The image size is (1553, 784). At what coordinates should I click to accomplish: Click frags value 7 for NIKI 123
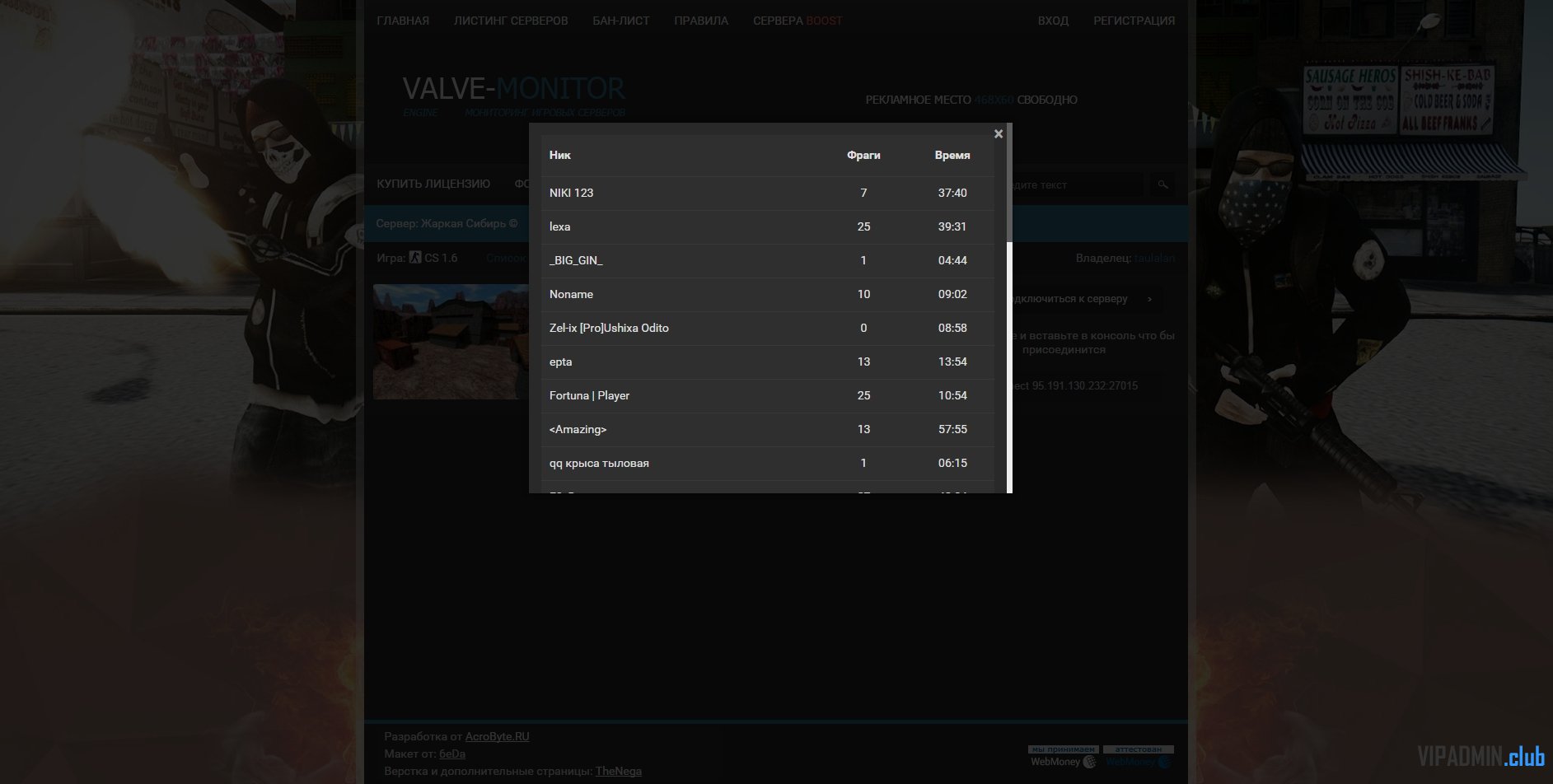(863, 193)
